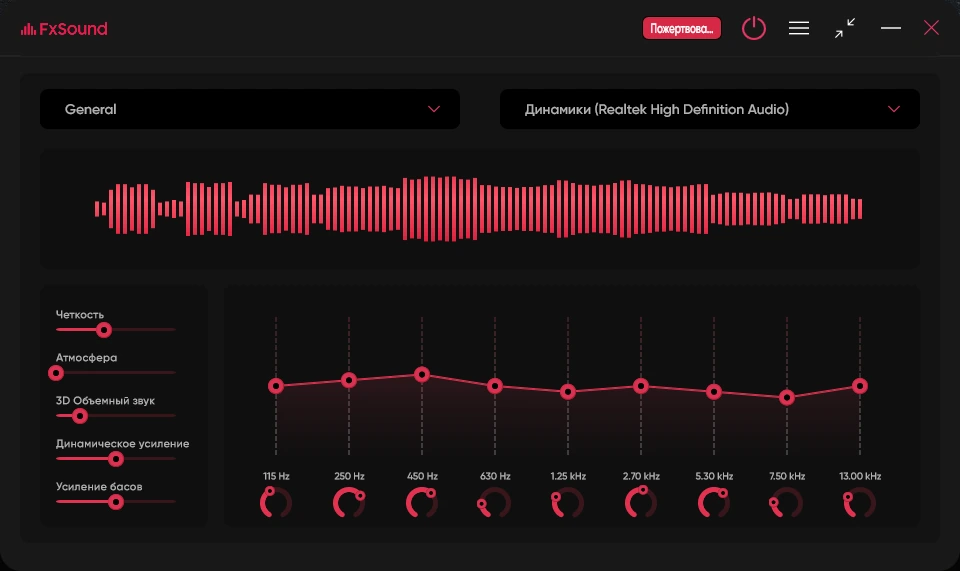The image size is (960, 571).
Task: Toggle the FxSound power button
Action: pyautogui.click(x=754, y=28)
